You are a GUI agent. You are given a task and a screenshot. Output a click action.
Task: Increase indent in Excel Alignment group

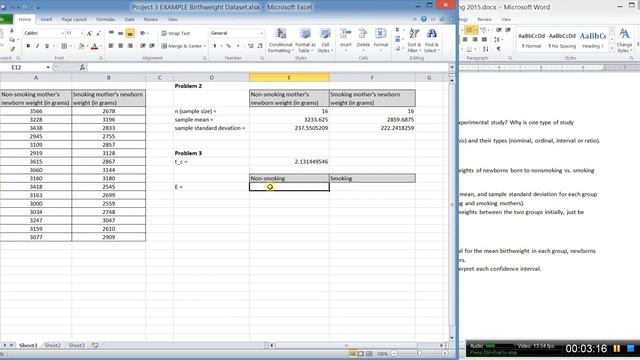click(x=152, y=46)
